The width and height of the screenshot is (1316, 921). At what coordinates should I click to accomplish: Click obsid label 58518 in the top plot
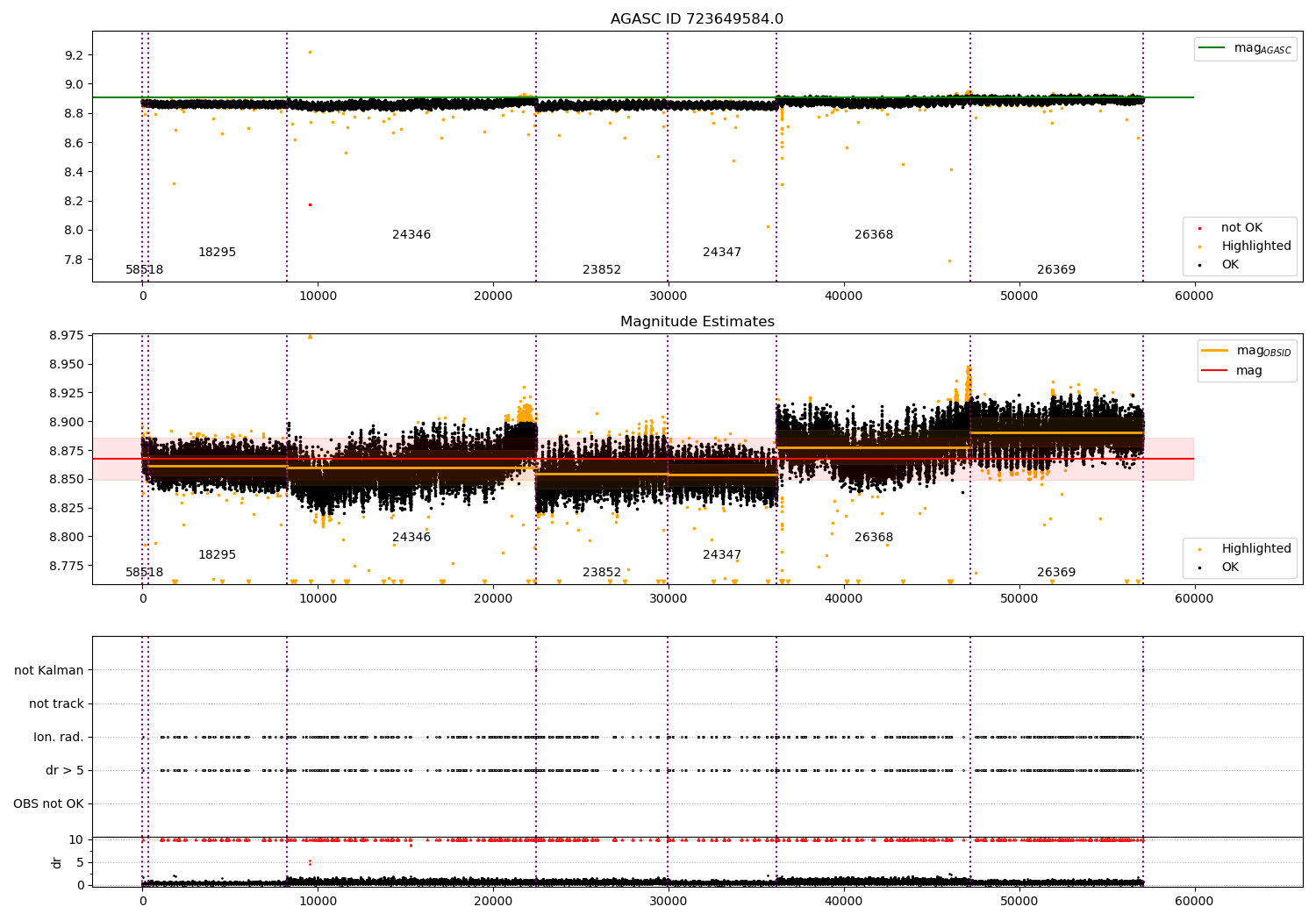[145, 270]
